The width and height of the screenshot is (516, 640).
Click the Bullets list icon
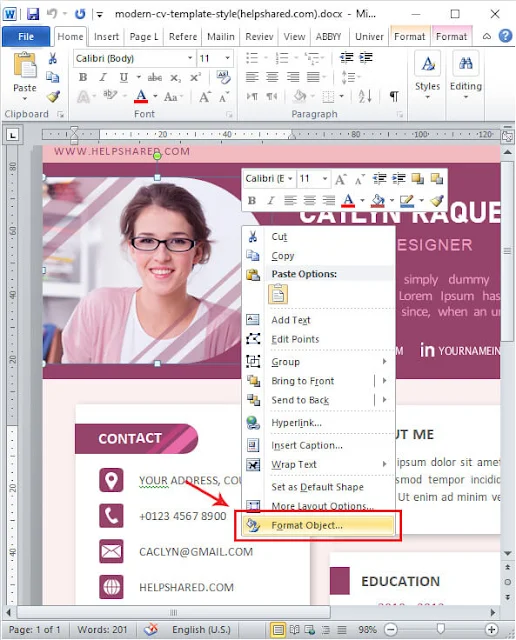click(x=252, y=58)
